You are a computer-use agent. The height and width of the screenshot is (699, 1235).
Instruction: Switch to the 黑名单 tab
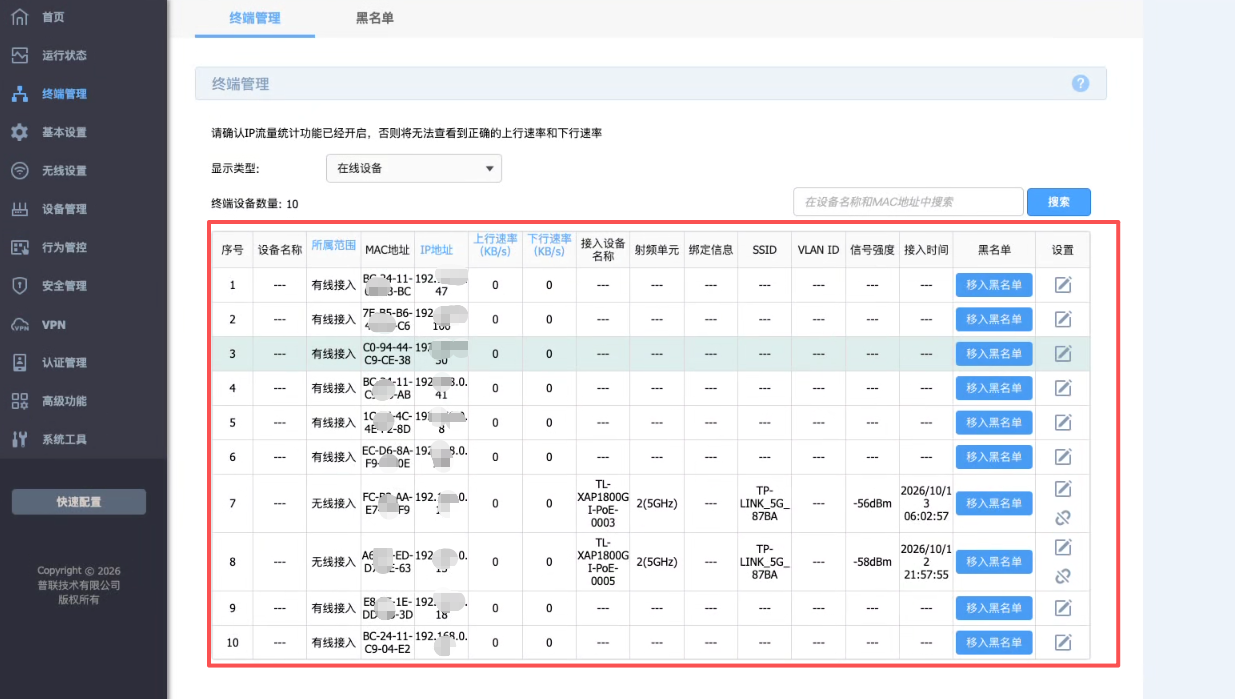[375, 18]
